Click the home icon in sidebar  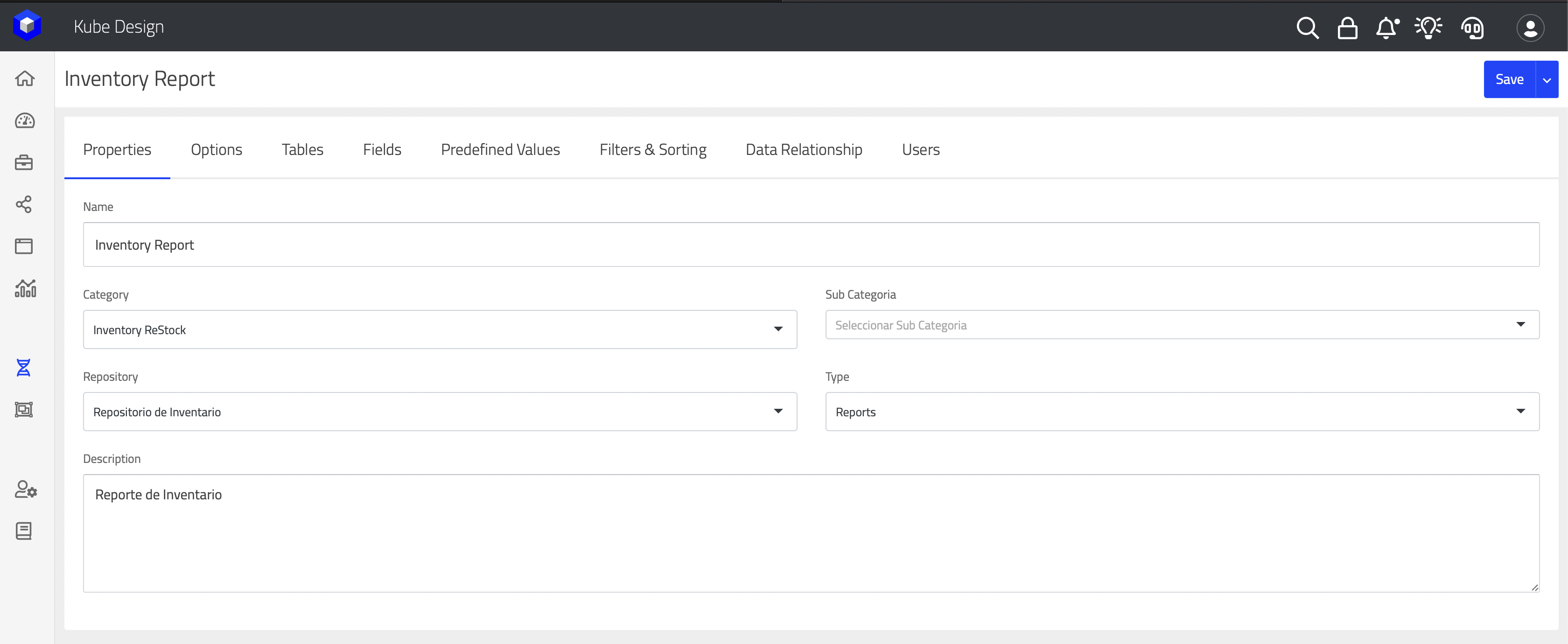[x=25, y=78]
